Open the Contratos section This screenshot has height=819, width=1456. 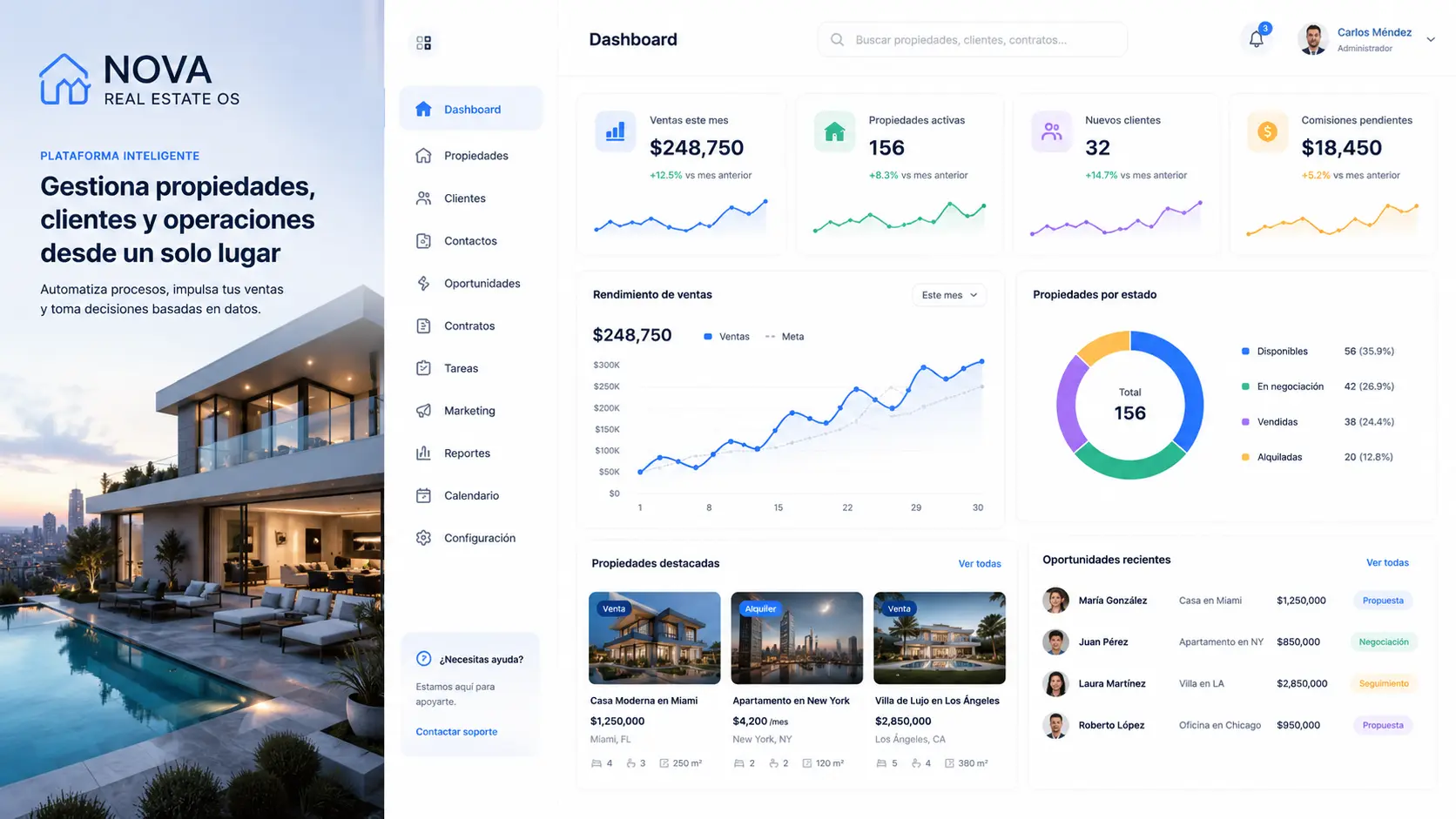[x=471, y=326]
